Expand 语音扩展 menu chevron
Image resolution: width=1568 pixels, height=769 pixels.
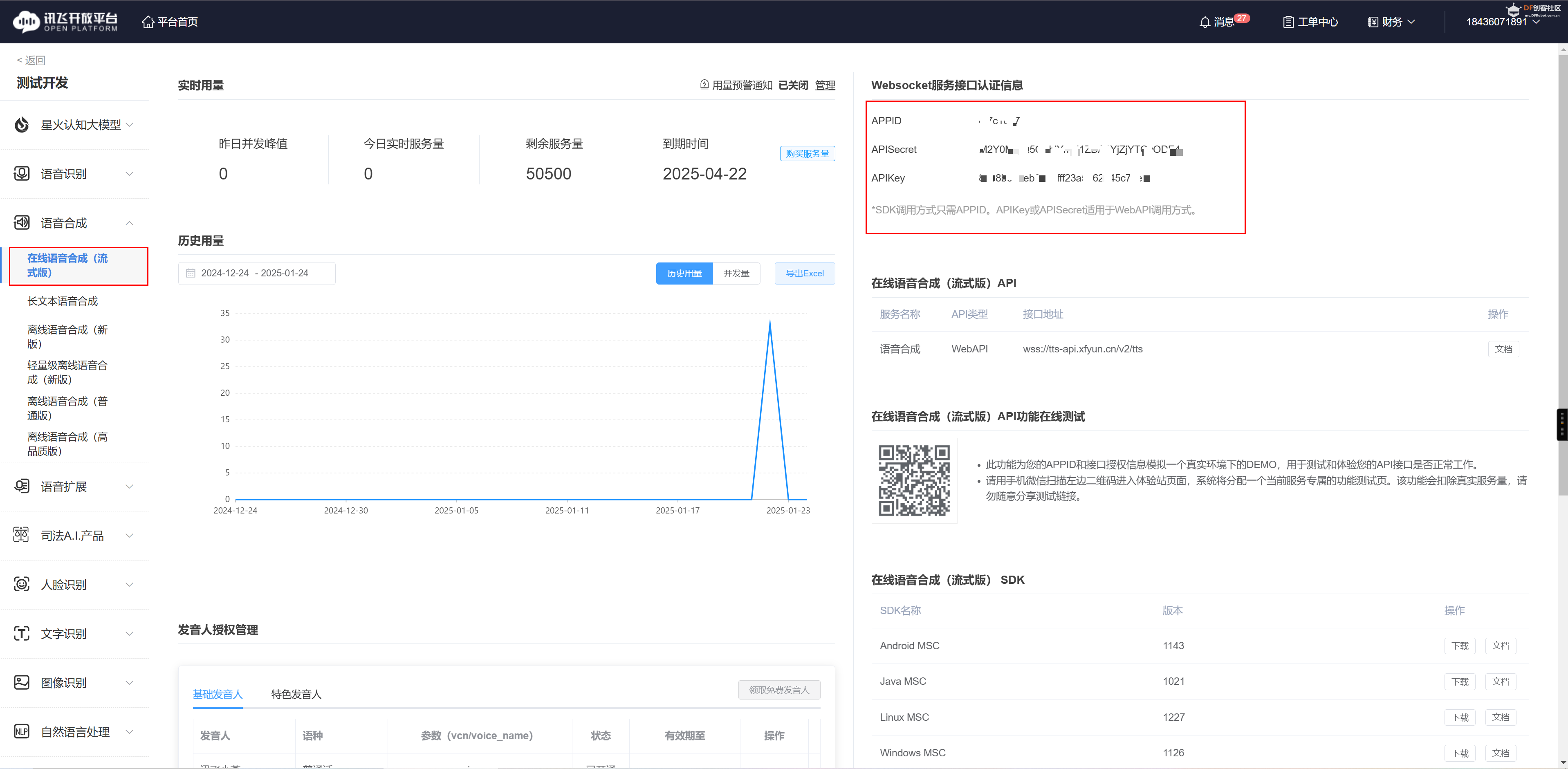[x=129, y=486]
